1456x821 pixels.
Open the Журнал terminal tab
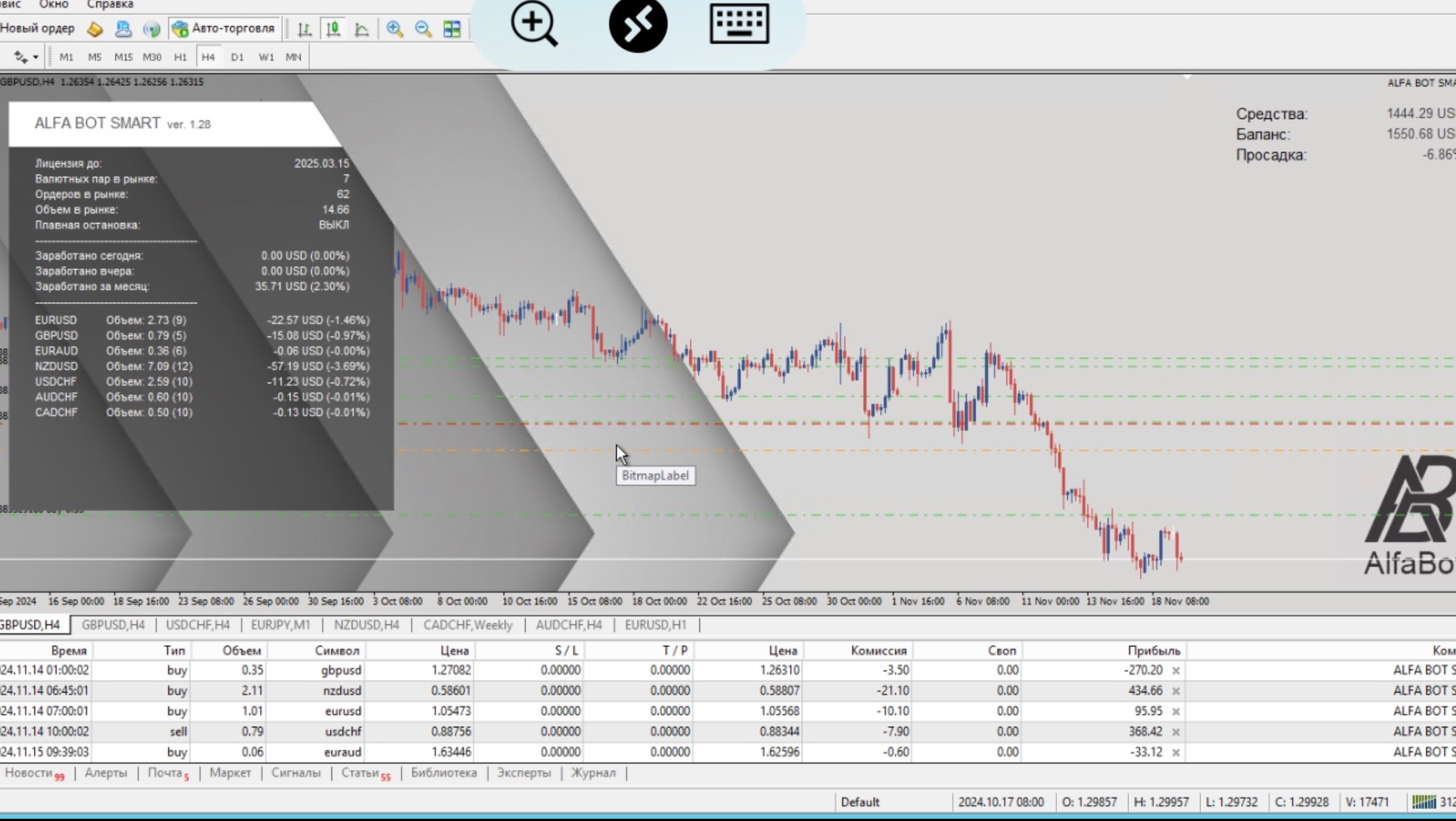(593, 773)
